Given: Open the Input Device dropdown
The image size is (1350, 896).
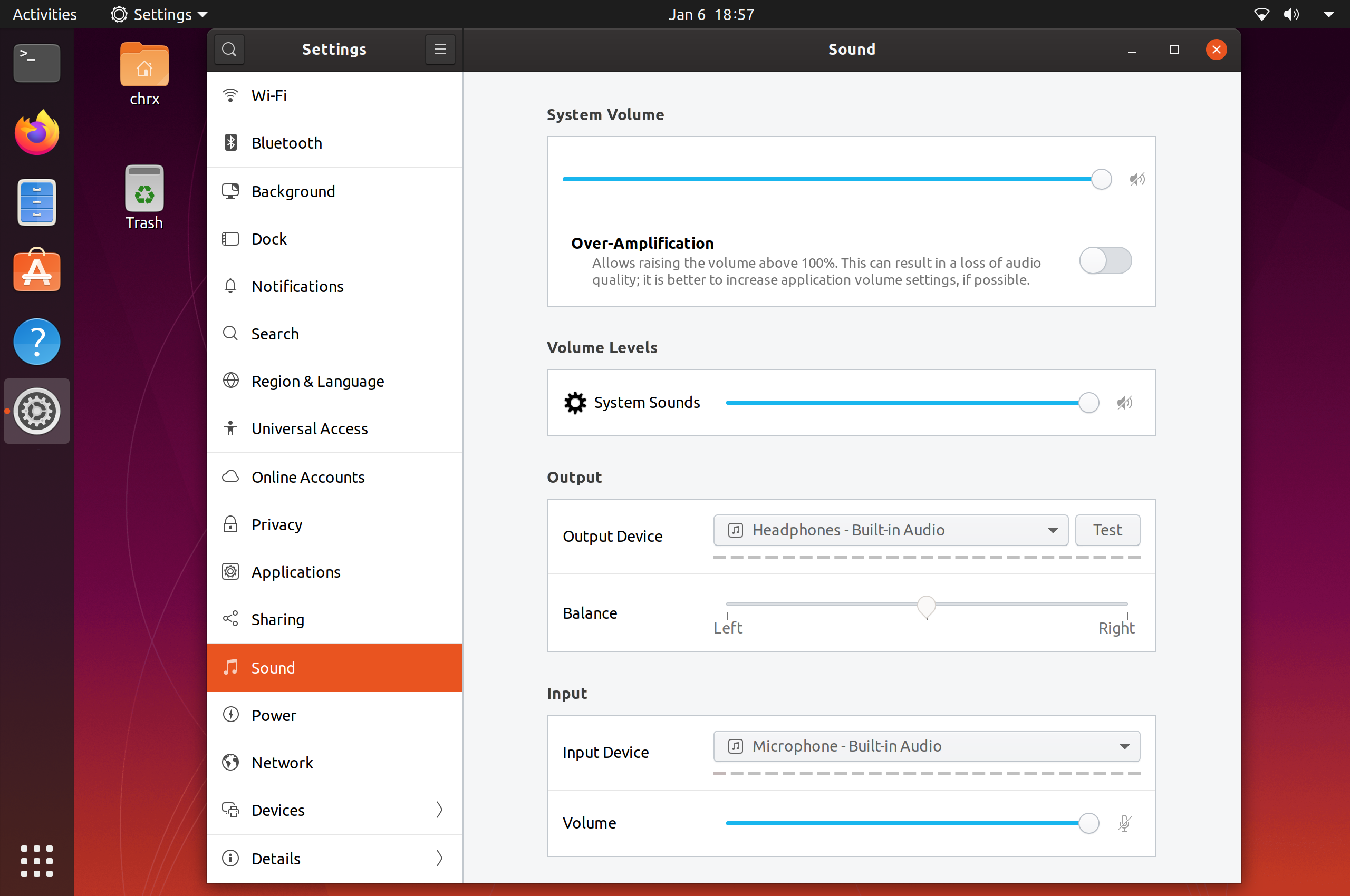Looking at the screenshot, I should coord(927,746).
